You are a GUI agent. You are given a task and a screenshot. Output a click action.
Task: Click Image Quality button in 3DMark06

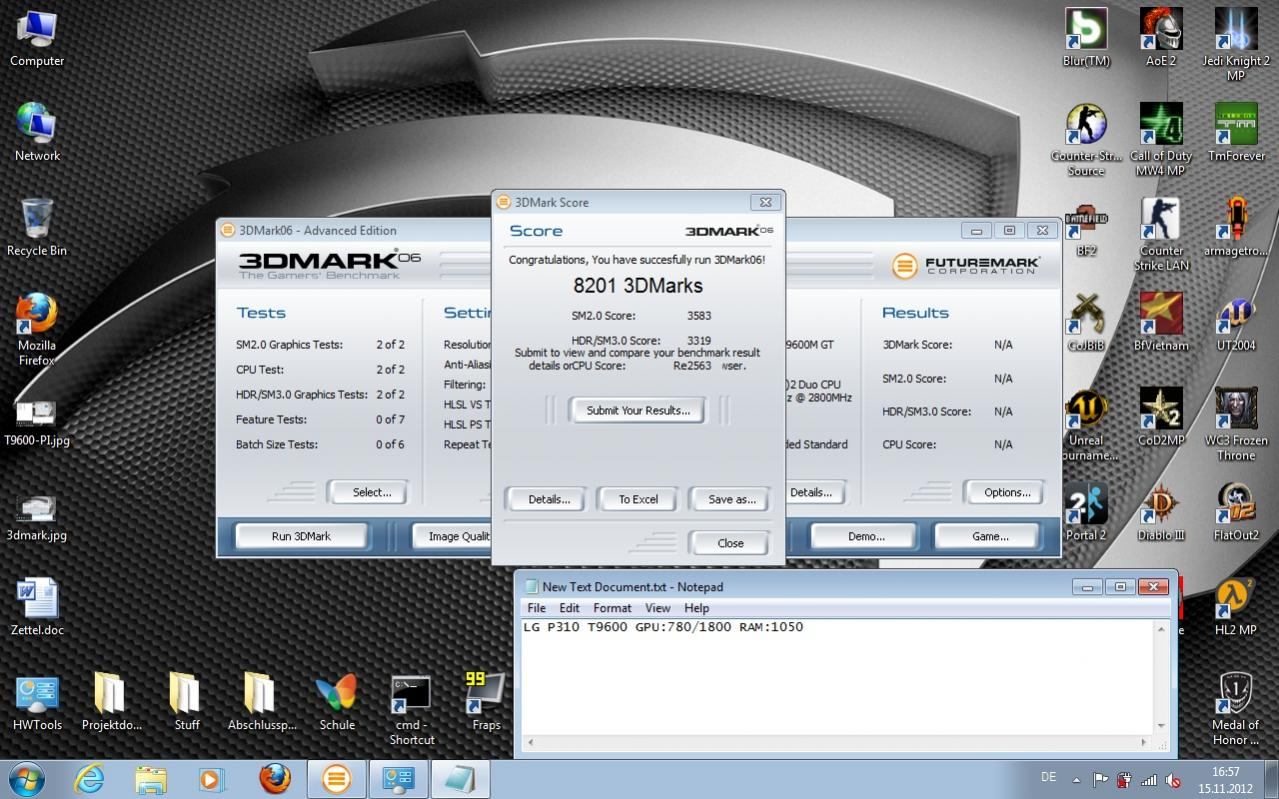(x=452, y=536)
